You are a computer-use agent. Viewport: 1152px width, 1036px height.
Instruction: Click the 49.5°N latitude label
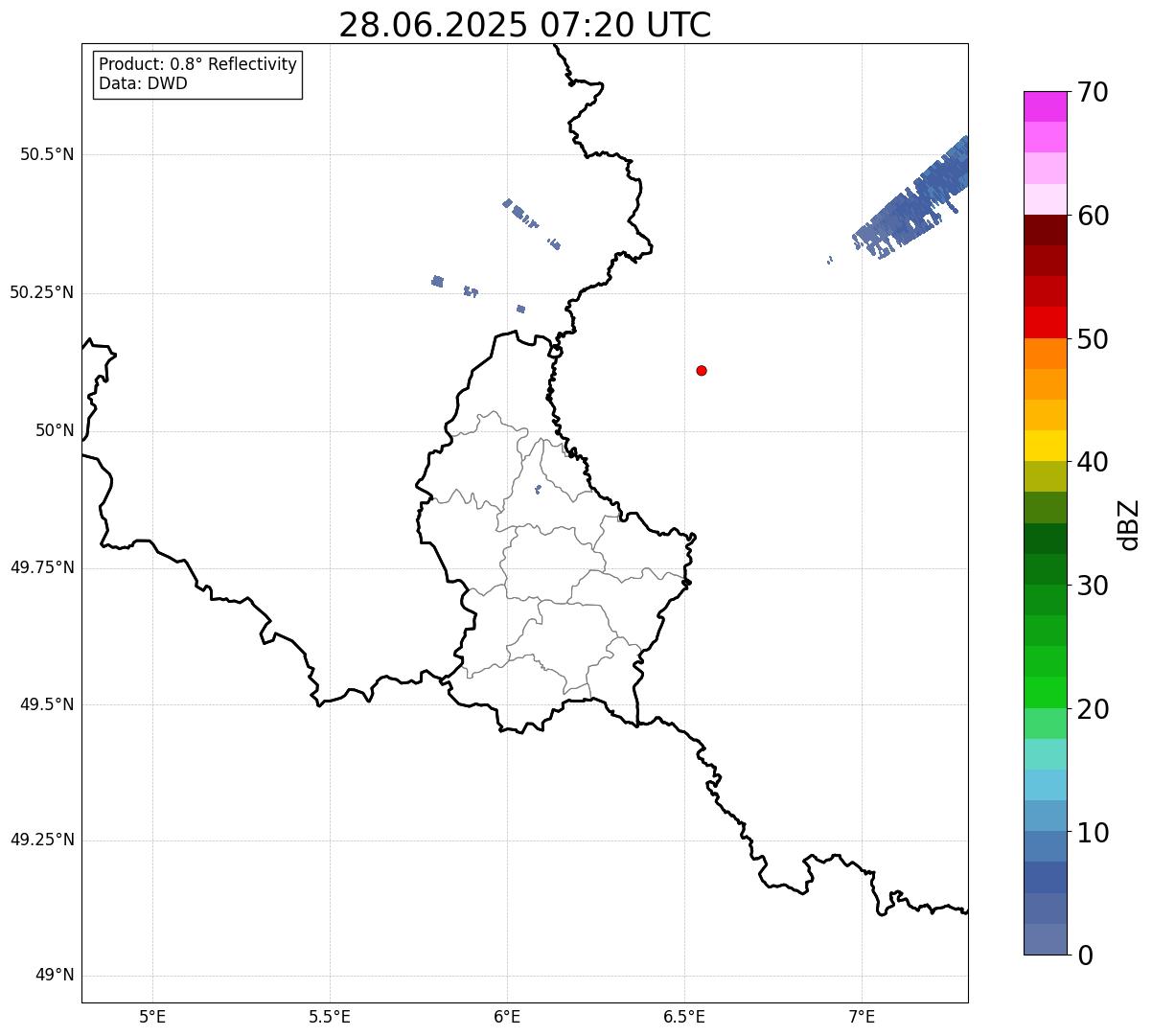click(x=47, y=704)
